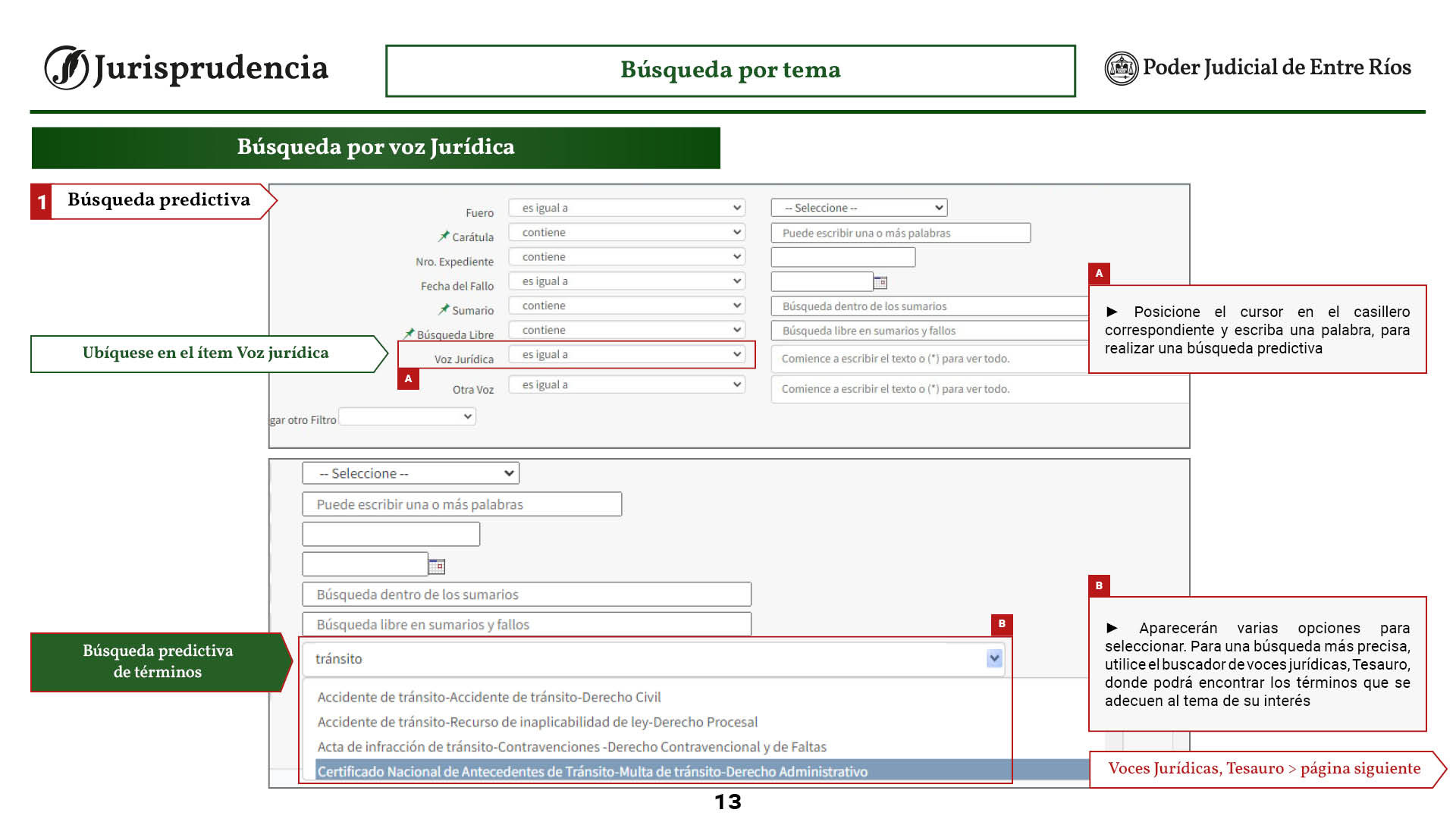Open the Fecha del Fallo operator dropdown
The width and height of the screenshot is (1456, 819).
tap(626, 281)
